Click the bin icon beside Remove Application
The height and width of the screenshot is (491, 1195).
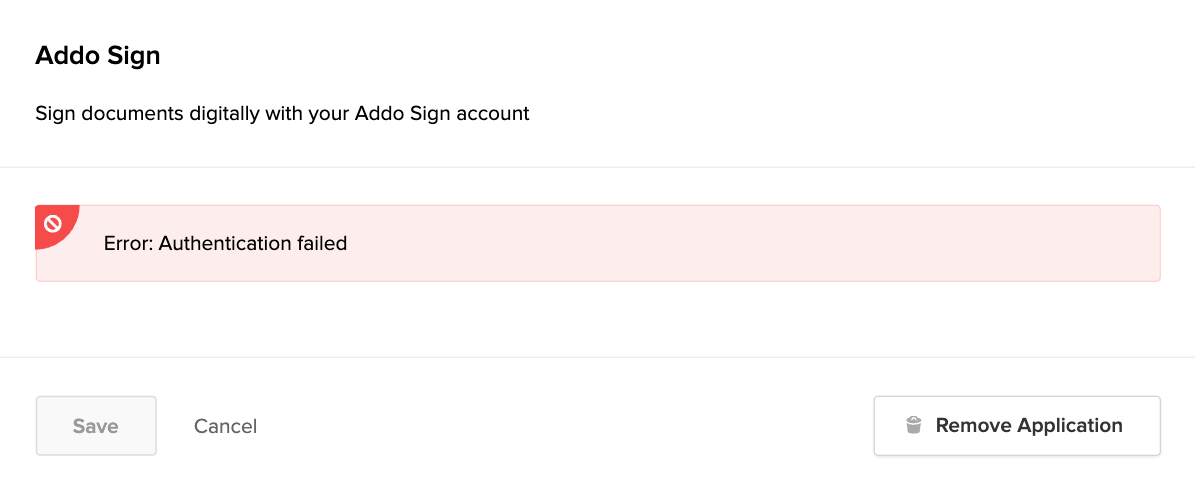point(913,425)
